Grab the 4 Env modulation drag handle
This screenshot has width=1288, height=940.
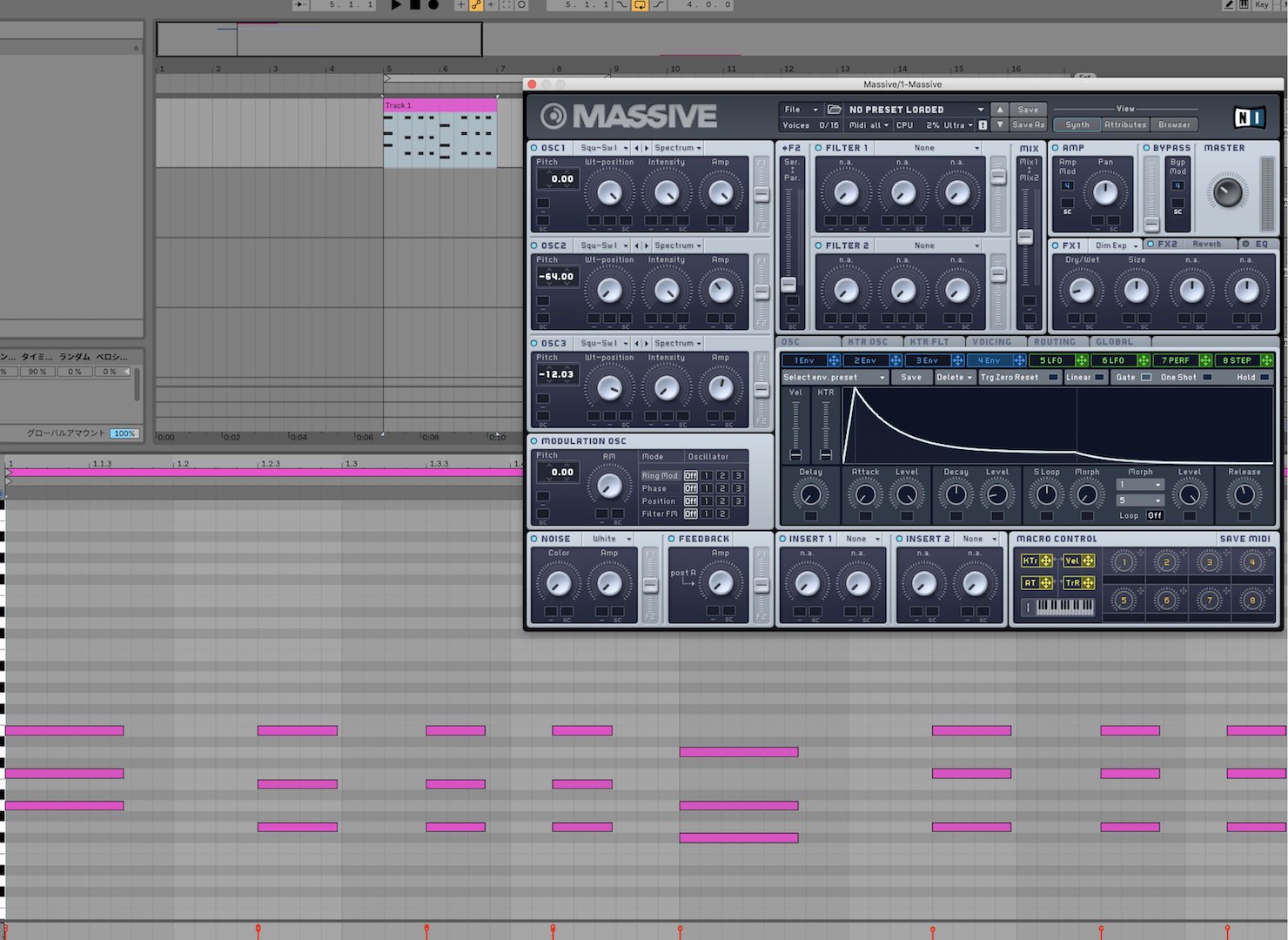tap(1019, 360)
